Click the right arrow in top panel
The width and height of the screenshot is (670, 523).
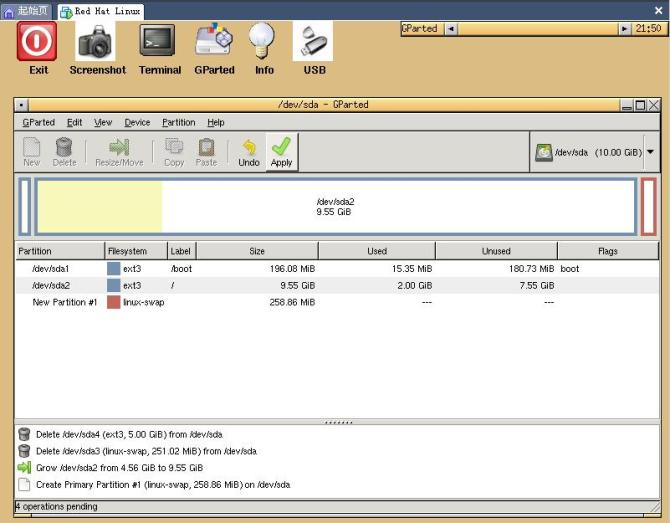(624, 29)
